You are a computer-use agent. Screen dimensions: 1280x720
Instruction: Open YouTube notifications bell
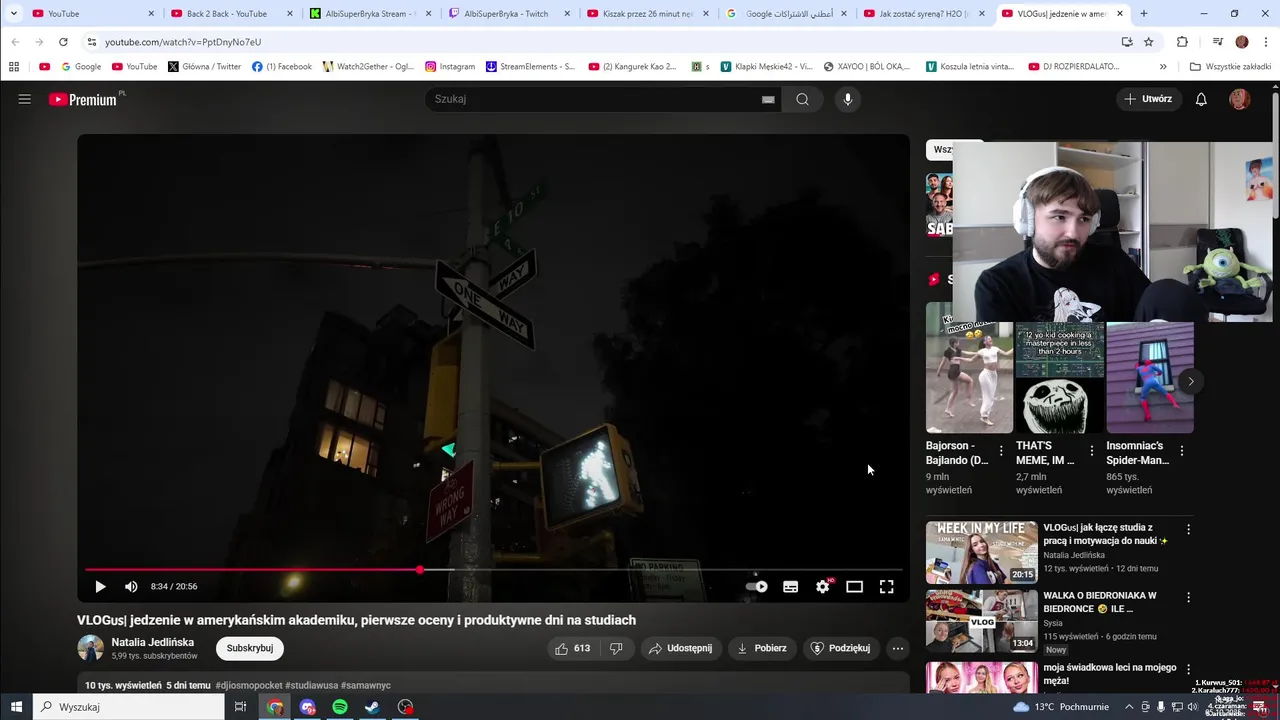[x=1201, y=99]
